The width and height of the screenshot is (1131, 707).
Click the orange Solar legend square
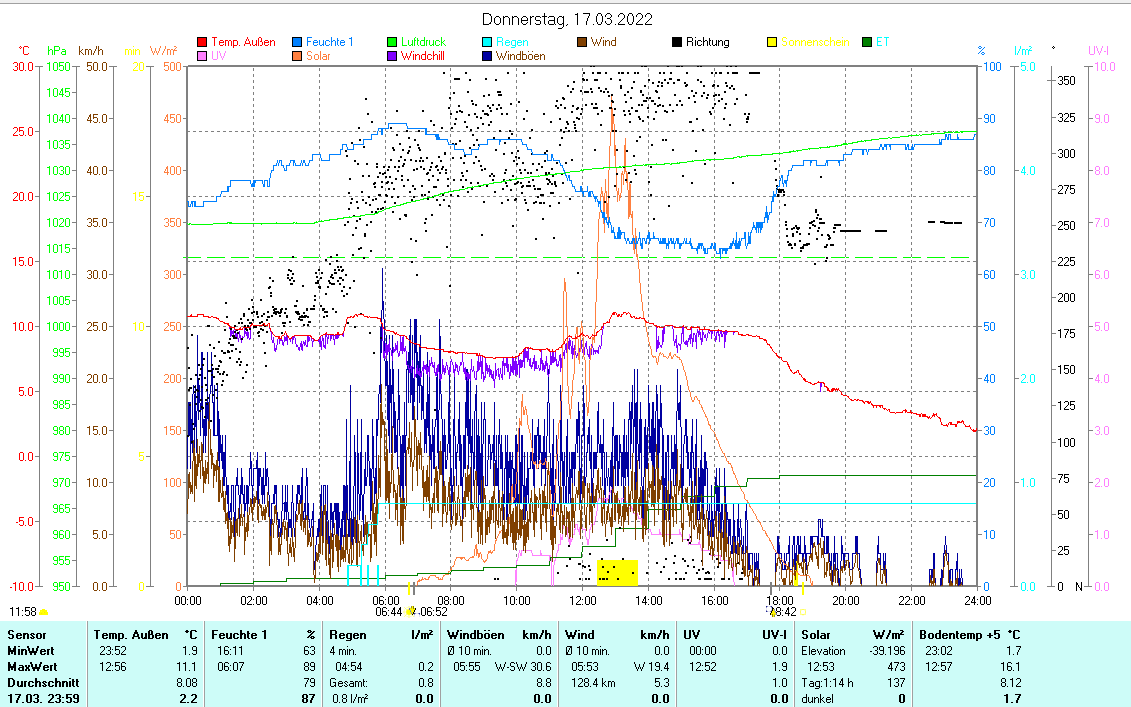coord(298,56)
